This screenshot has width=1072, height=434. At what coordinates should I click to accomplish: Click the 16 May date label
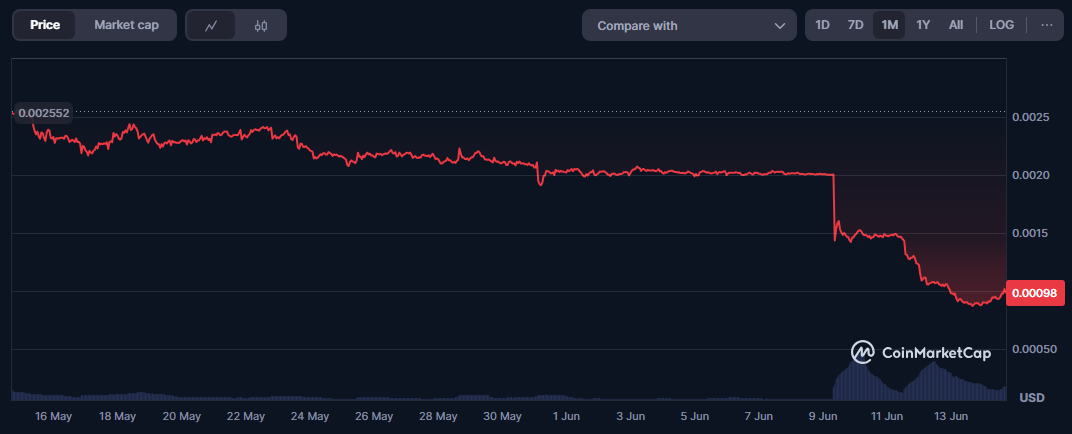pos(53,416)
